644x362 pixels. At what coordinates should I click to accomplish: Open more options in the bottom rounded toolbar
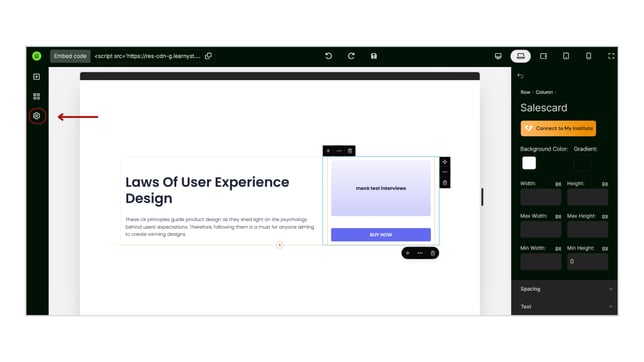(420, 253)
